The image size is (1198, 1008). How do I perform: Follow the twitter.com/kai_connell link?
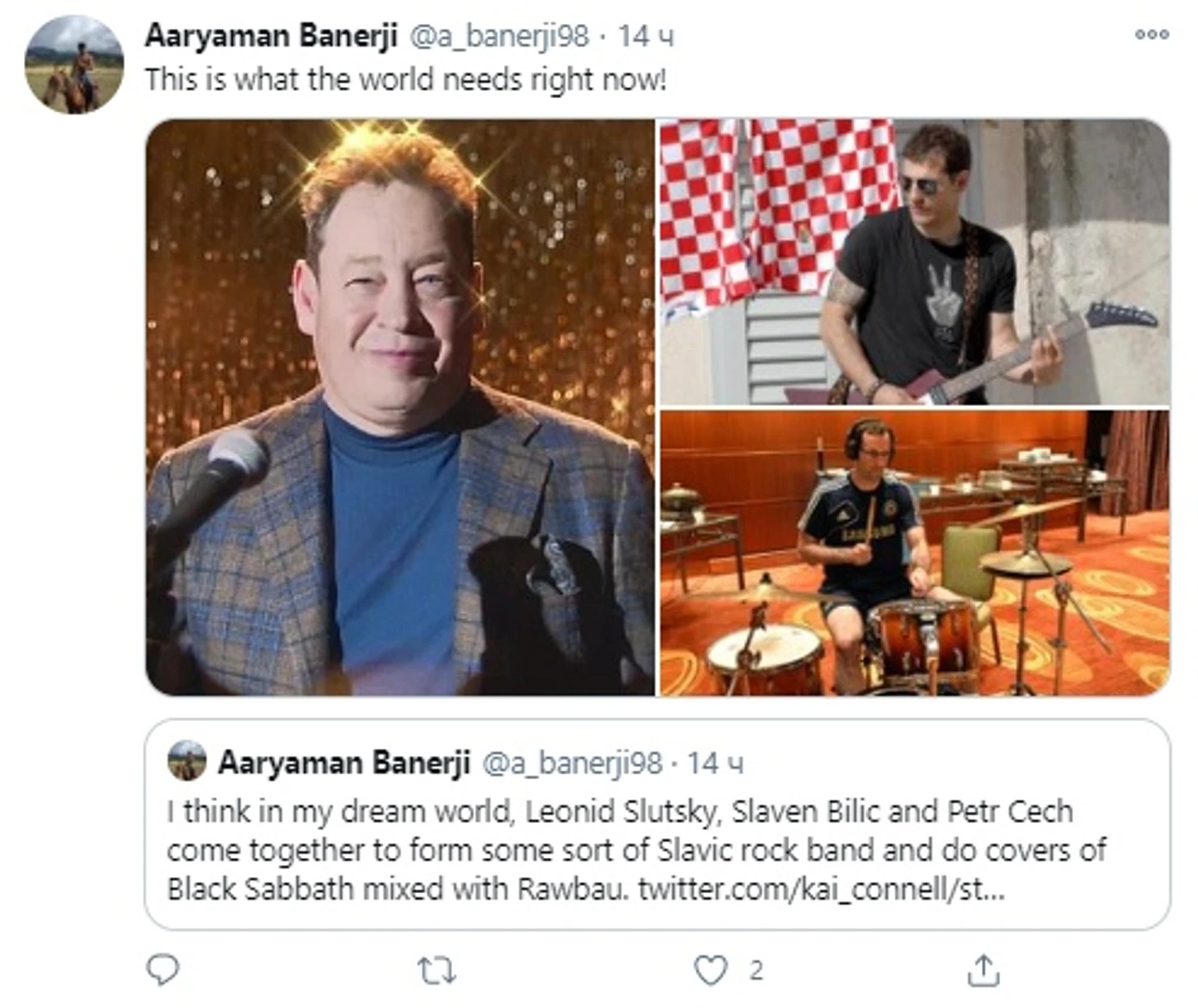[821, 889]
